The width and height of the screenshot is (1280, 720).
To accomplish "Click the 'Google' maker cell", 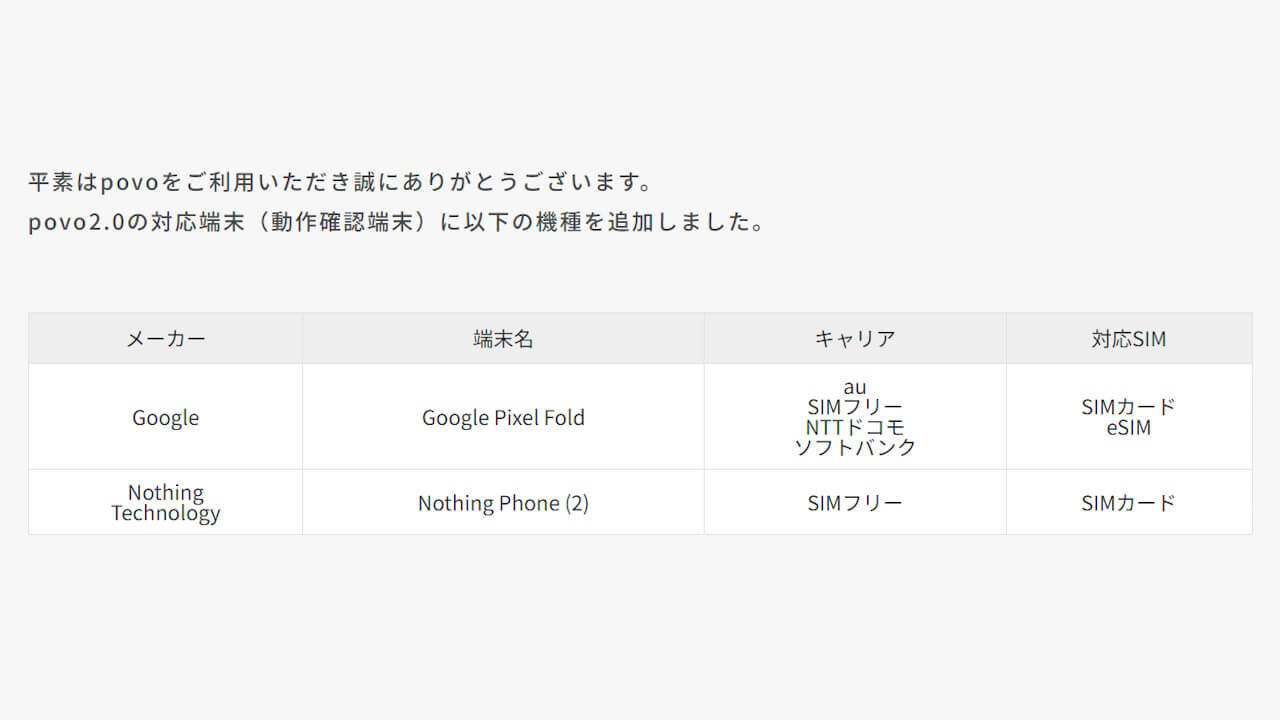I will (x=166, y=418).
